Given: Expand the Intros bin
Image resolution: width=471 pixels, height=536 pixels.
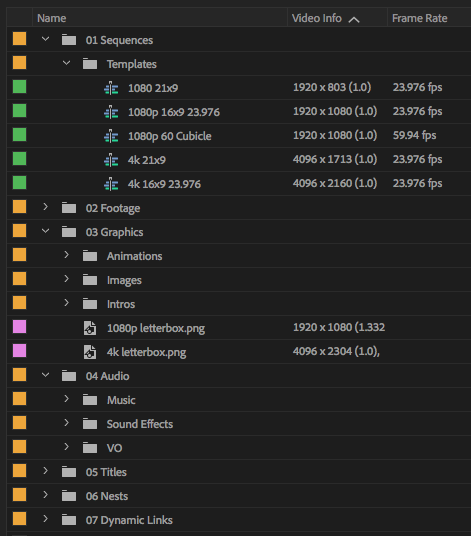Looking at the screenshot, I should 66,303.
